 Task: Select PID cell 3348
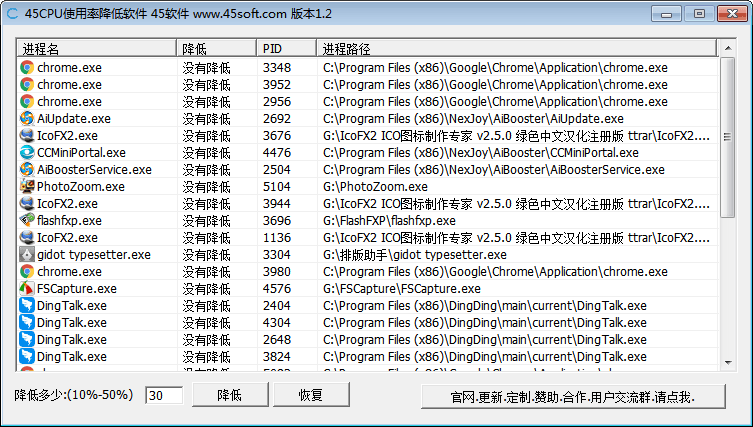pyautogui.click(x=277, y=68)
